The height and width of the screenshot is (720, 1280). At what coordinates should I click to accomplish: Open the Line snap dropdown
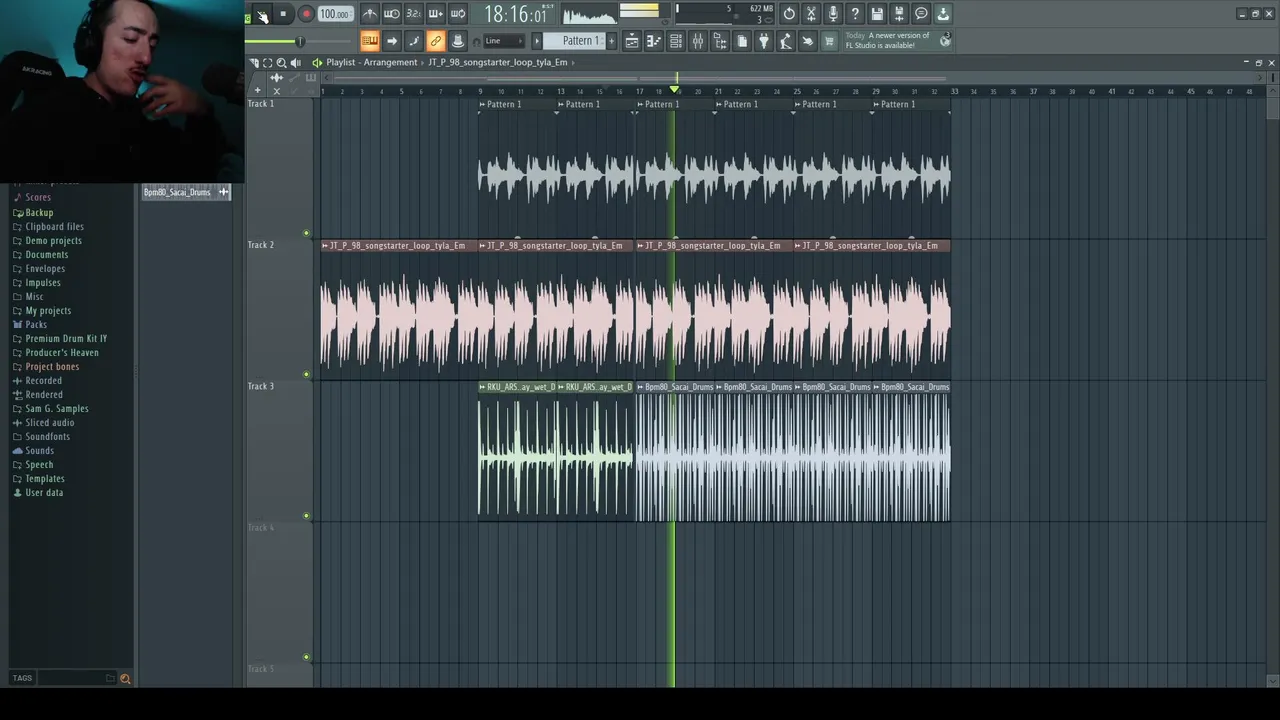tap(505, 41)
